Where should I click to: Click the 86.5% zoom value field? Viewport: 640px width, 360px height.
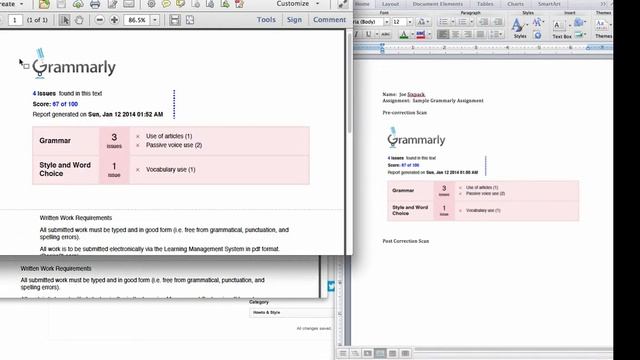point(137,20)
